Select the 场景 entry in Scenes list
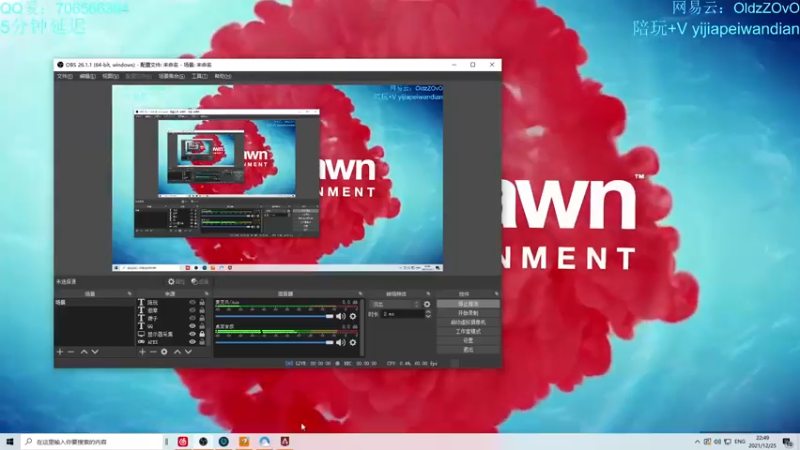 [x=94, y=303]
